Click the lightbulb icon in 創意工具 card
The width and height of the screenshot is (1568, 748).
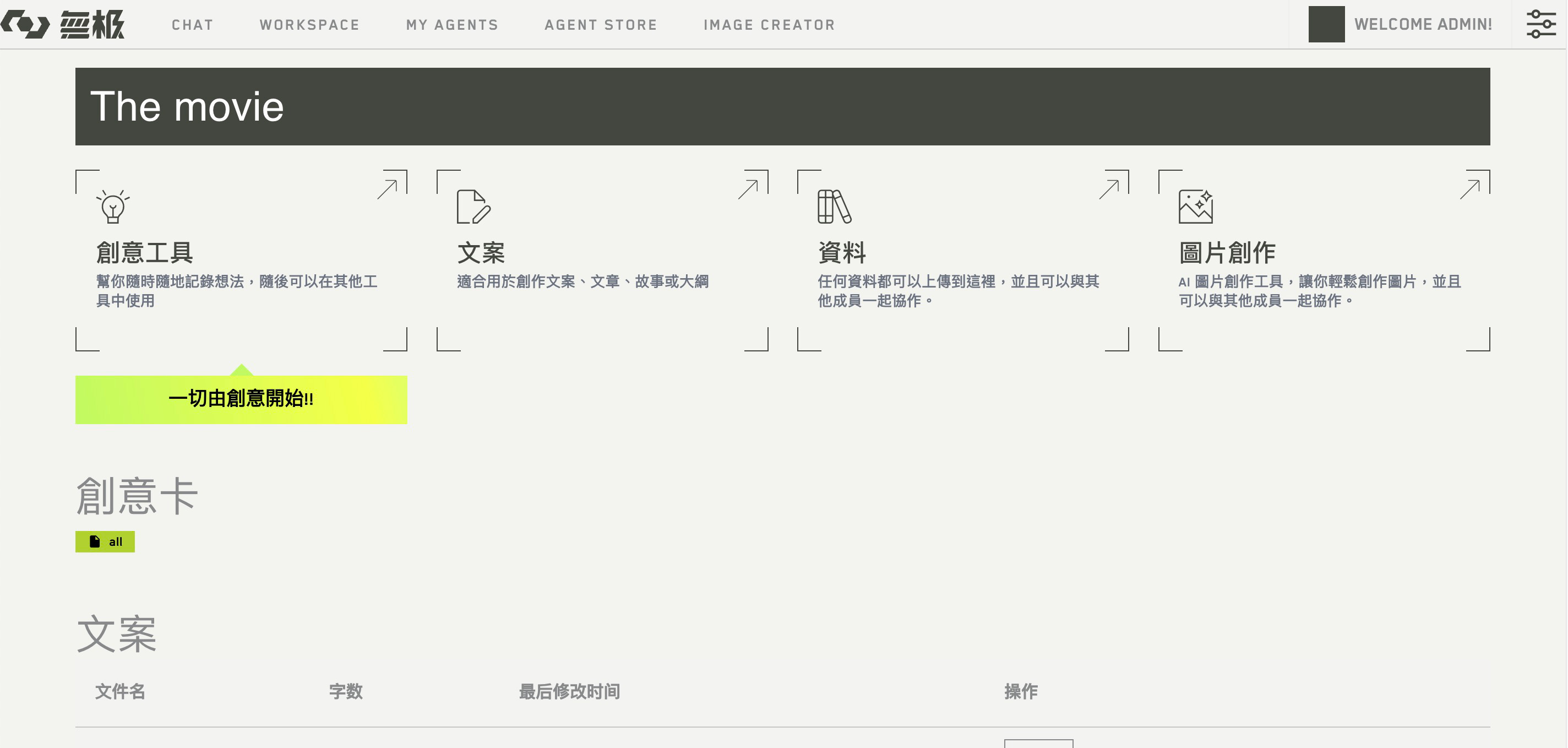[x=113, y=207]
